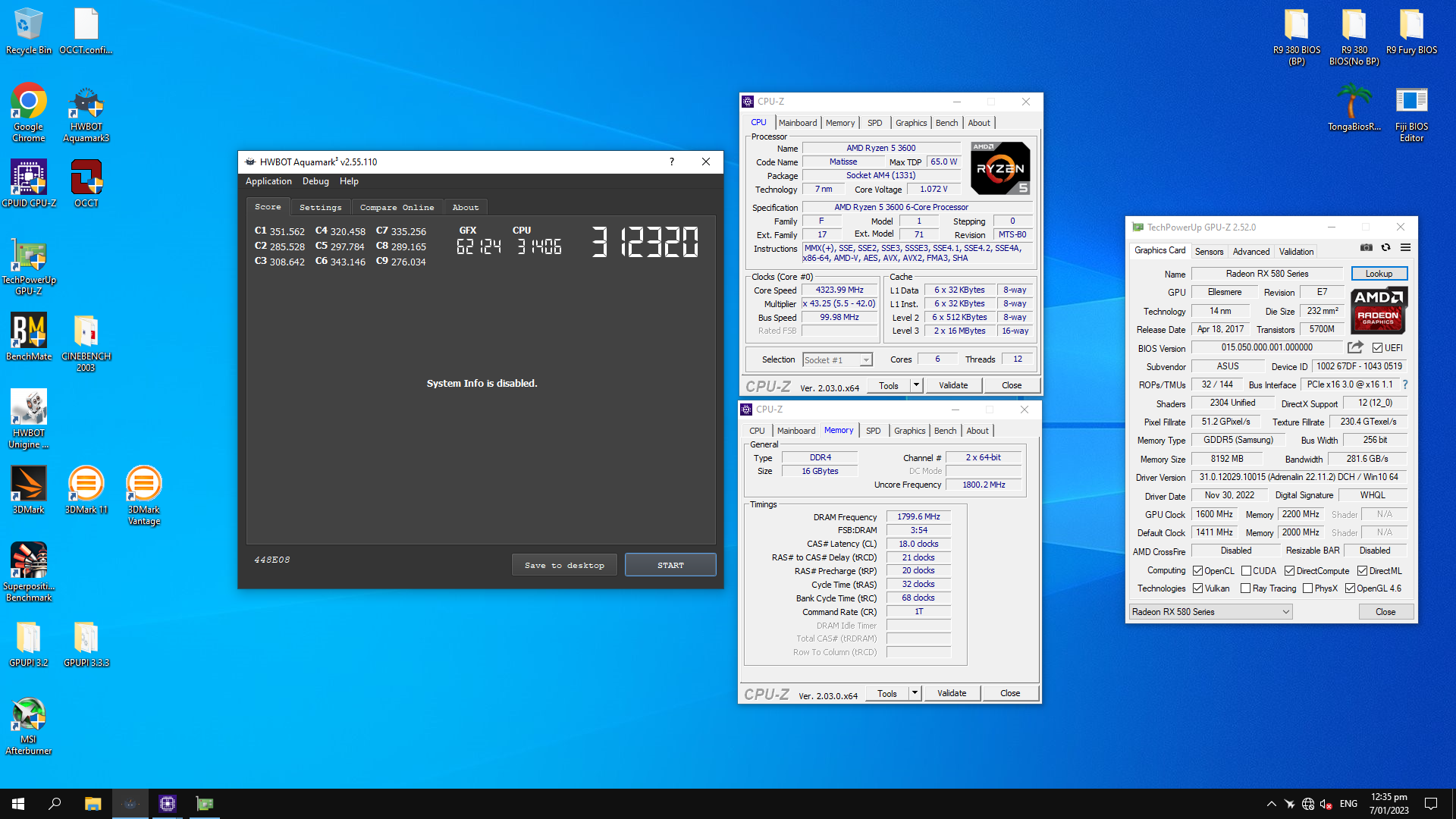Viewport: 1456px width, 819px height.
Task: Open TongaBiosReader desktop icon
Action: pos(1354,107)
